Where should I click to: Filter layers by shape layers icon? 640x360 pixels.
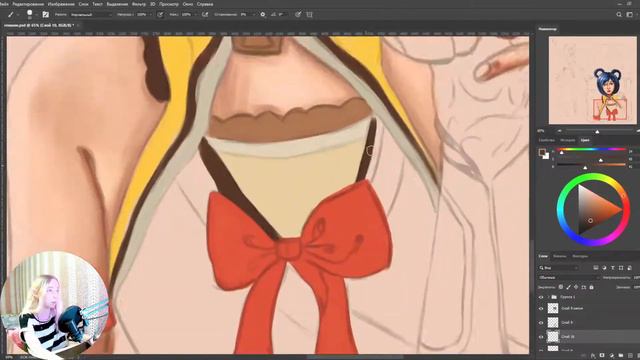[x=621, y=268]
